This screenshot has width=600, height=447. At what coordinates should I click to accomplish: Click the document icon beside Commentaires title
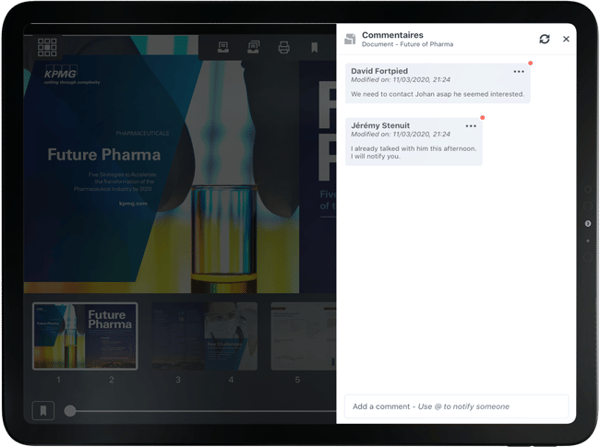pyautogui.click(x=350, y=39)
